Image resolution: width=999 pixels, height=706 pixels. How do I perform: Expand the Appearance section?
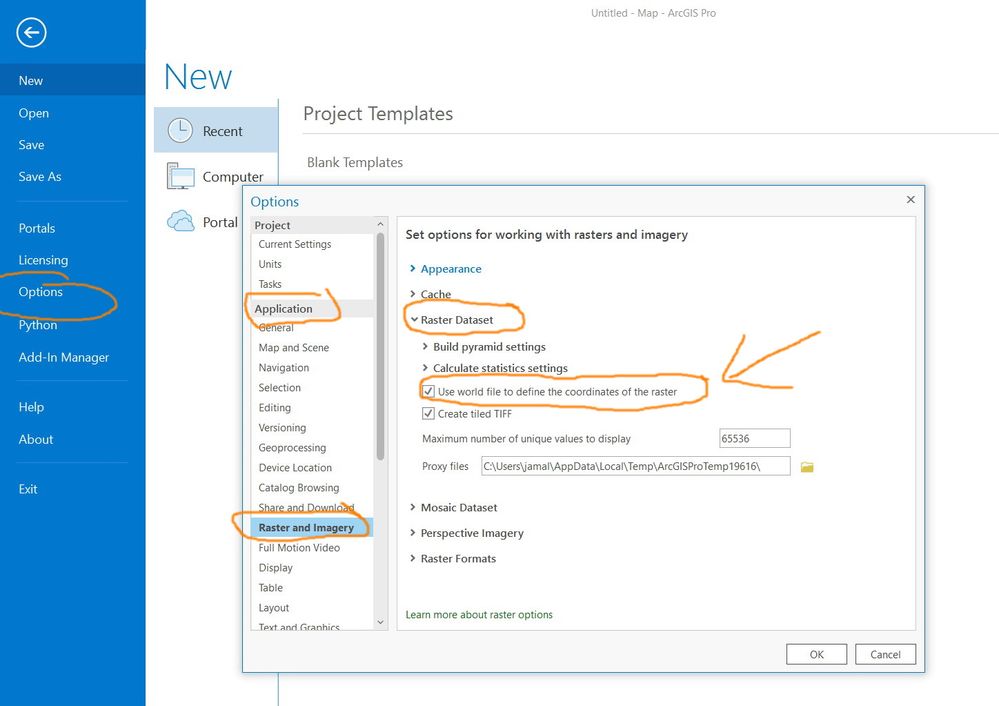click(x=450, y=269)
